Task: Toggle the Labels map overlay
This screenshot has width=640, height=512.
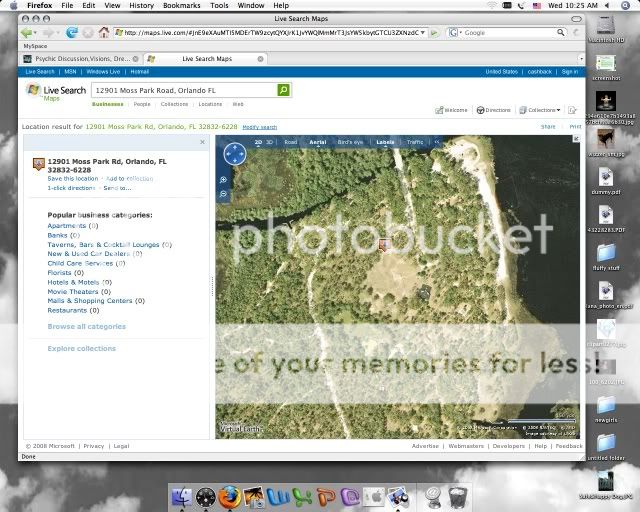Action: pyautogui.click(x=384, y=142)
